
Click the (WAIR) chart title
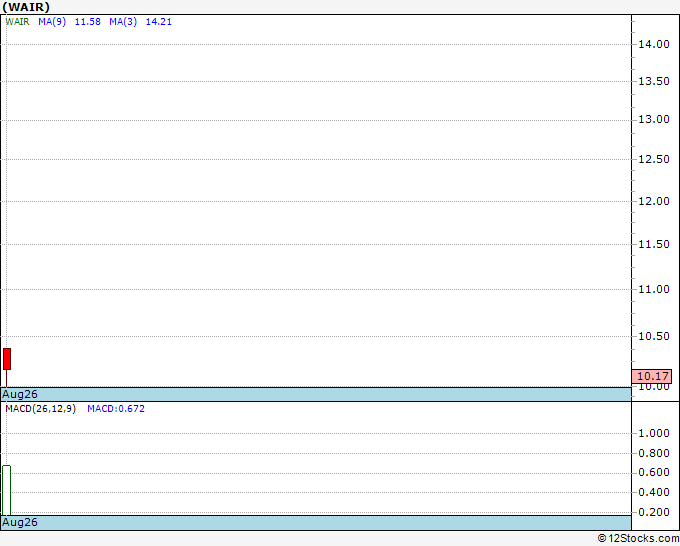coord(26,7)
